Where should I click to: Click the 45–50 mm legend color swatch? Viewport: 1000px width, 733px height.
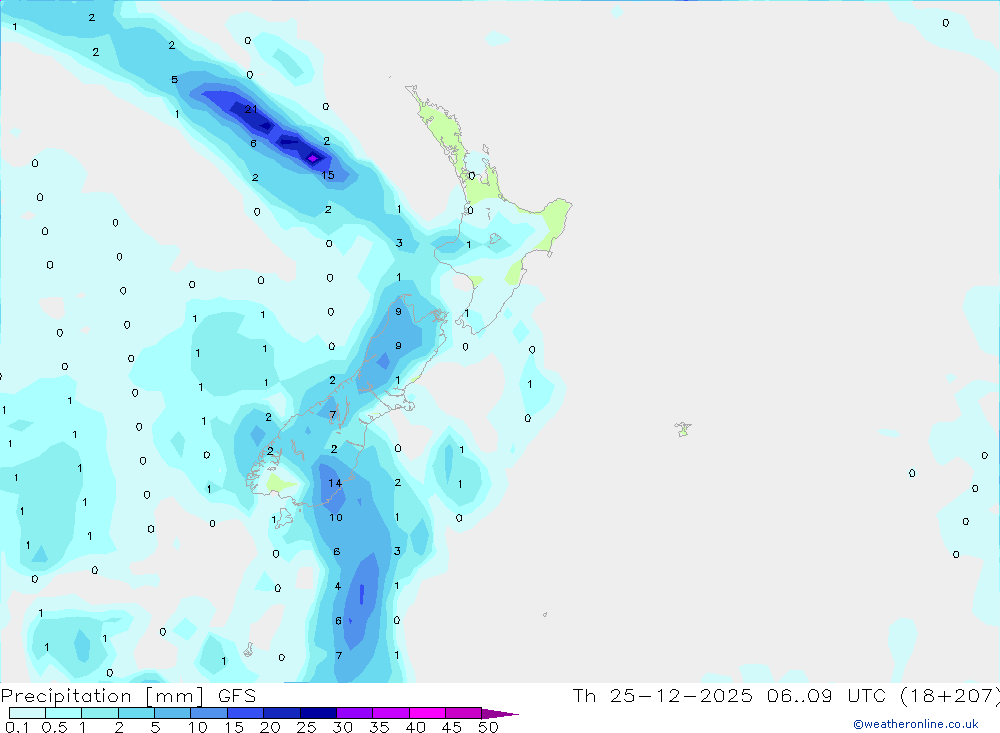pos(464,713)
